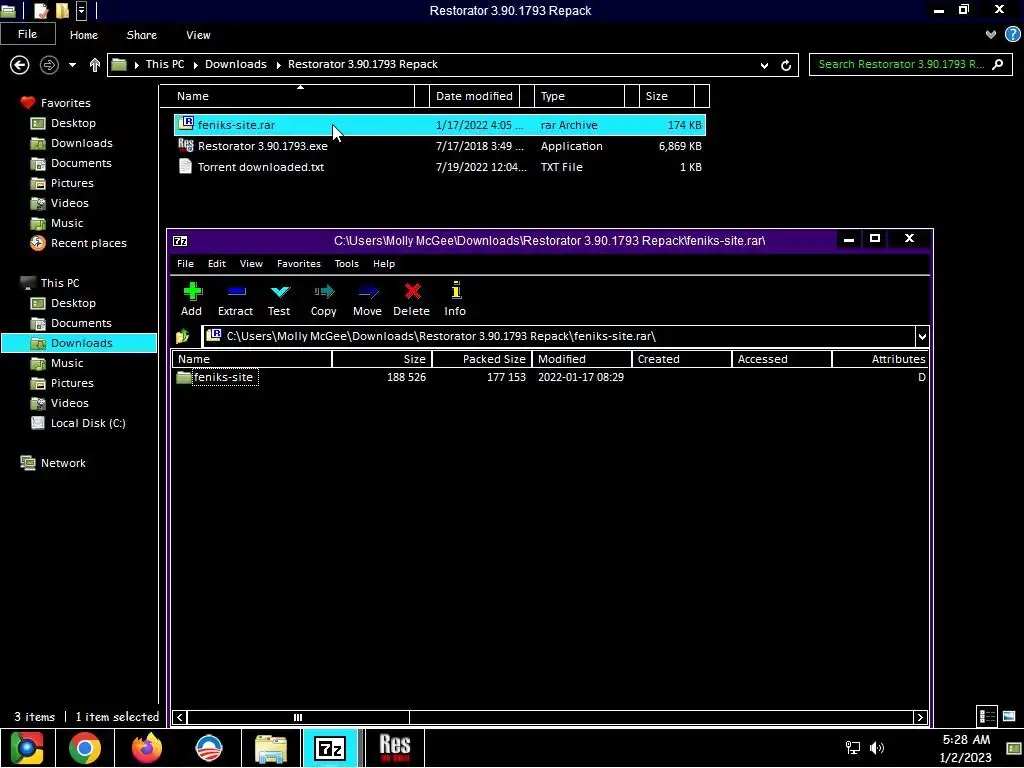The width and height of the screenshot is (1024, 768).
Task: Open 7-Zip File menu
Action: pos(185,264)
